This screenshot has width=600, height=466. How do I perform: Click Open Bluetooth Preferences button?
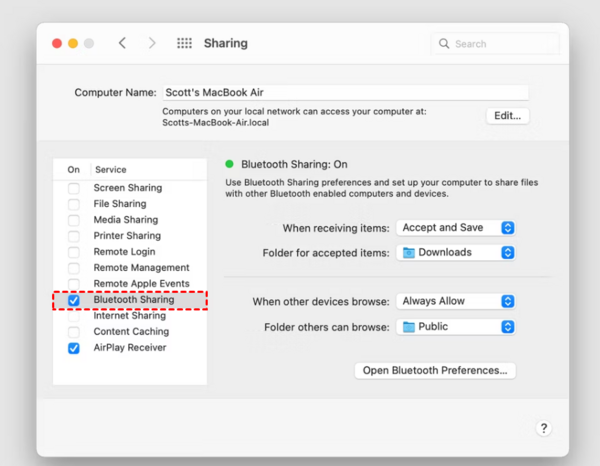coord(435,370)
